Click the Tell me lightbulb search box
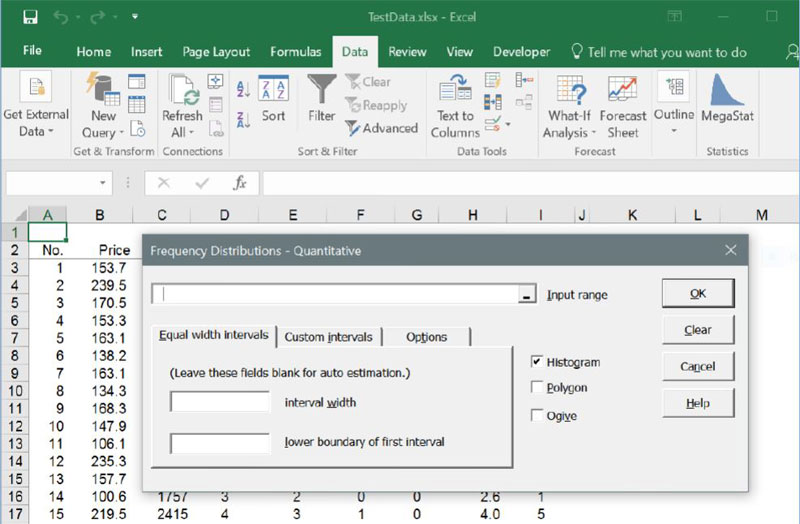Image resolution: width=800 pixels, height=524 pixels. (x=659, y=52)
